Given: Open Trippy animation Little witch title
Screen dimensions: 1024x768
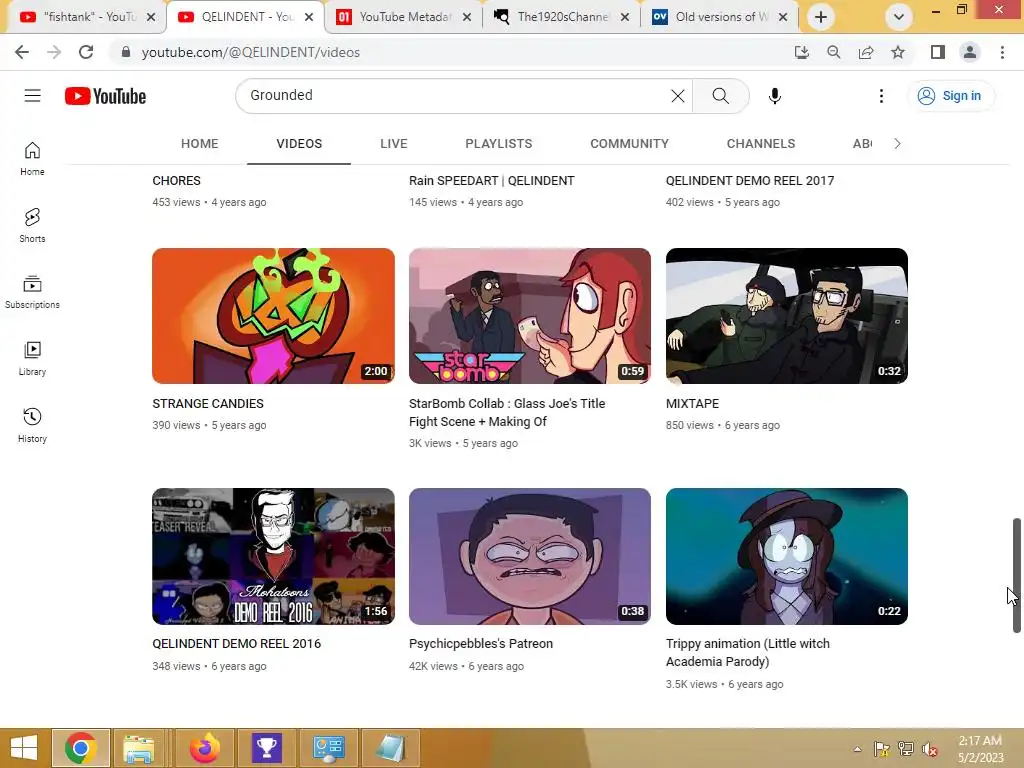Looking at the screenshot, I should coord(748,653).
